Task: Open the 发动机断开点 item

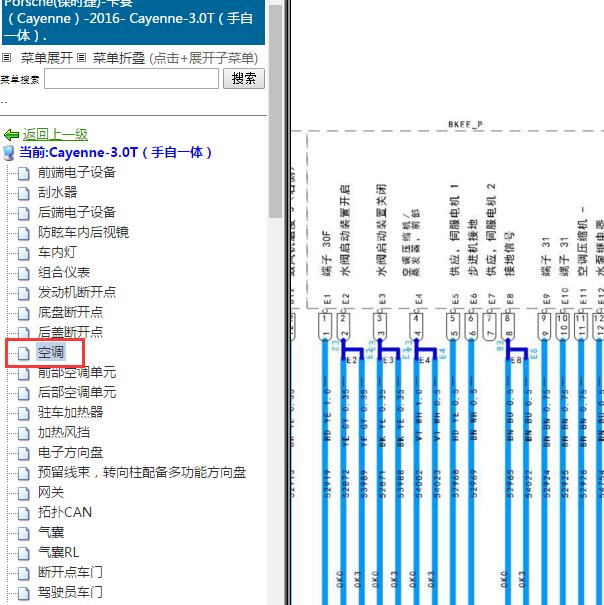Action: (77, 292)
